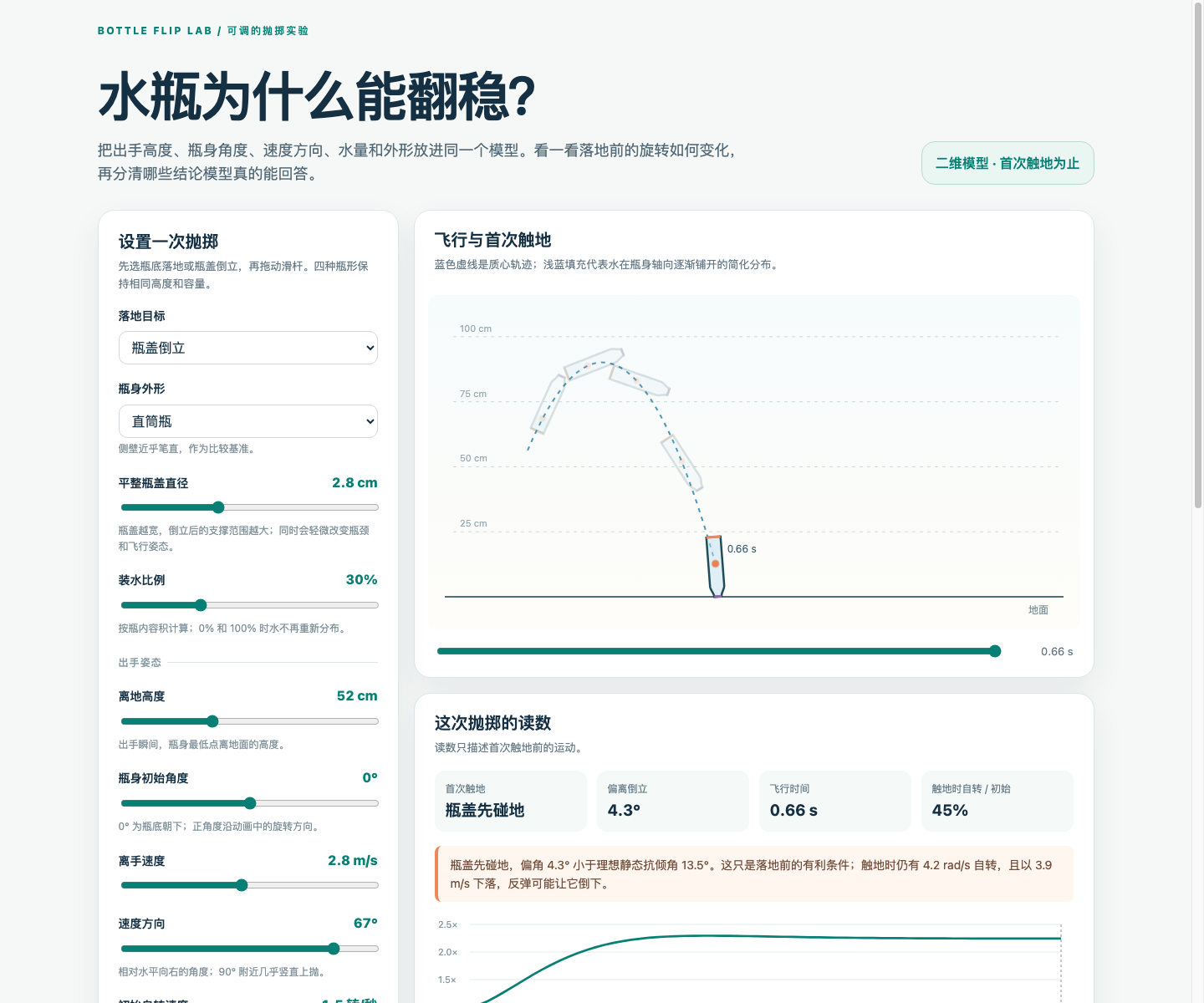Click the 2.0× label on the spin chart
The height and width of the screenshot is (1003, 1204).
[x=448, y=952]
